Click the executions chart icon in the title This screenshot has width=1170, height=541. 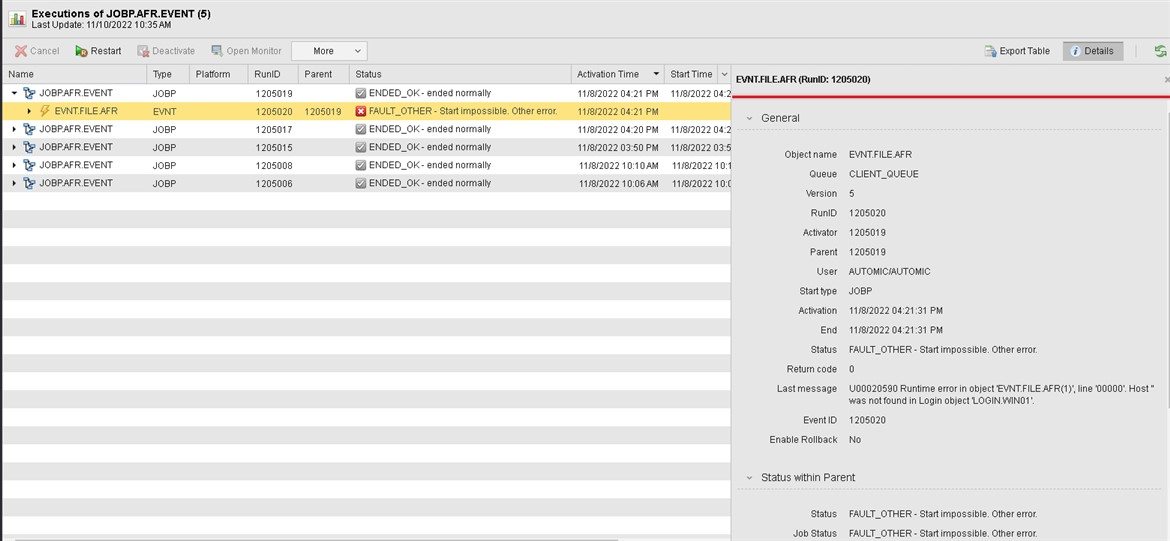17,18
